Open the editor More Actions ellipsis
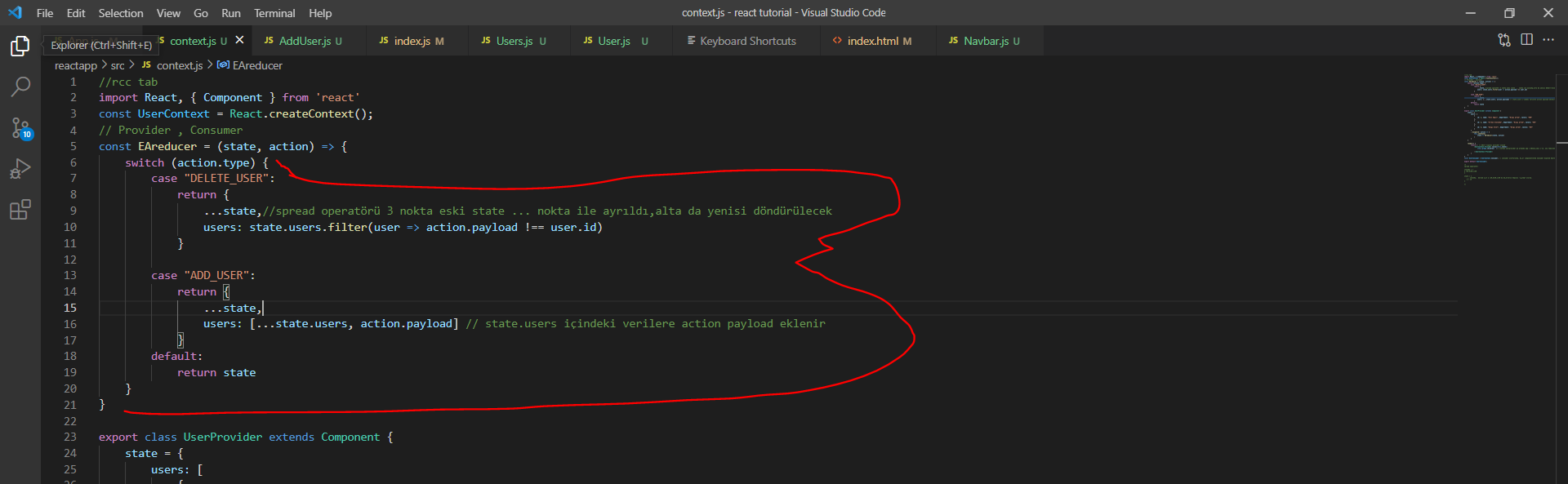 1548,40
